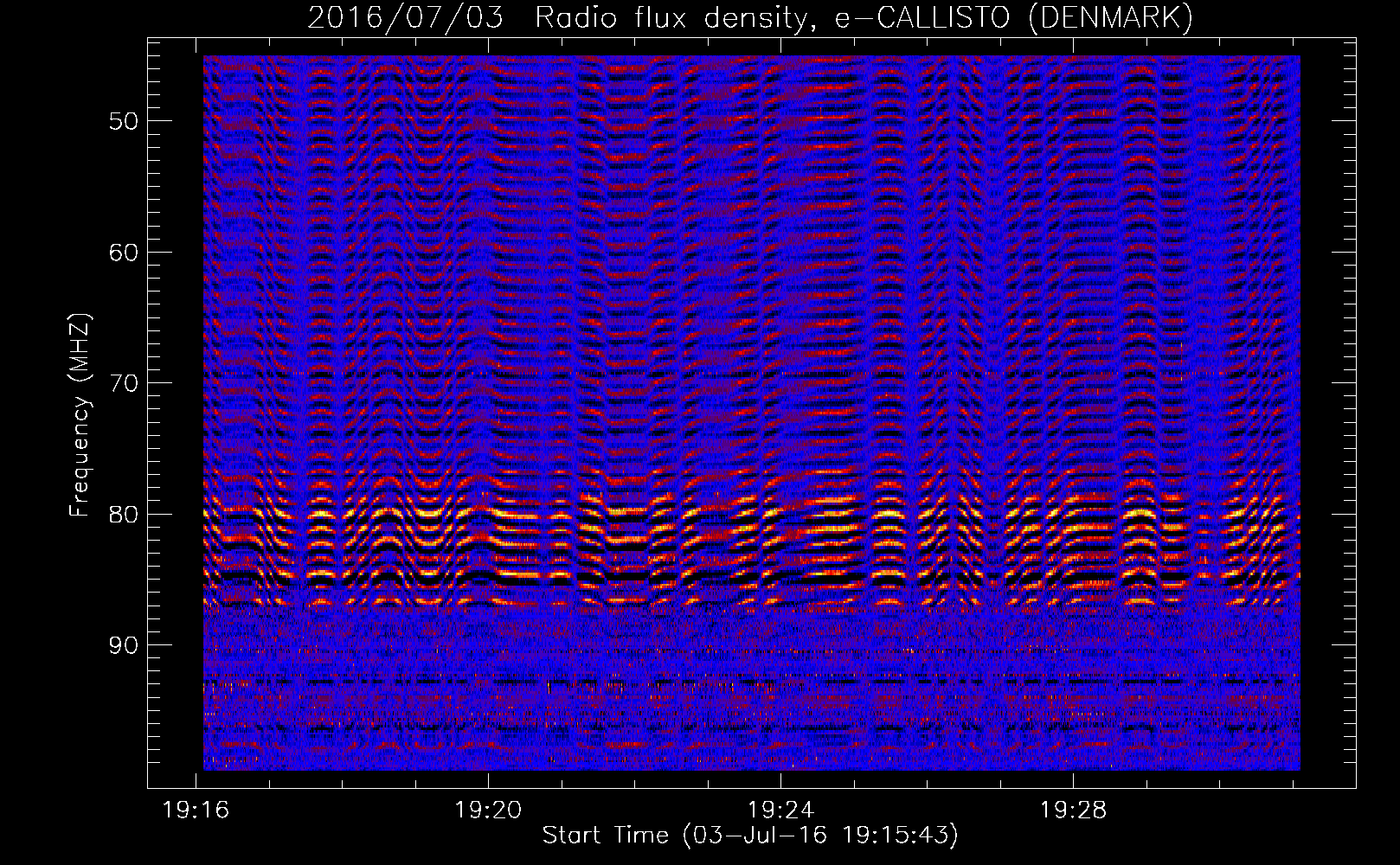The height and width of the screenshot is (865, 1400).
Task: Click the 19:24 time tick label
Action: [781, 811]
